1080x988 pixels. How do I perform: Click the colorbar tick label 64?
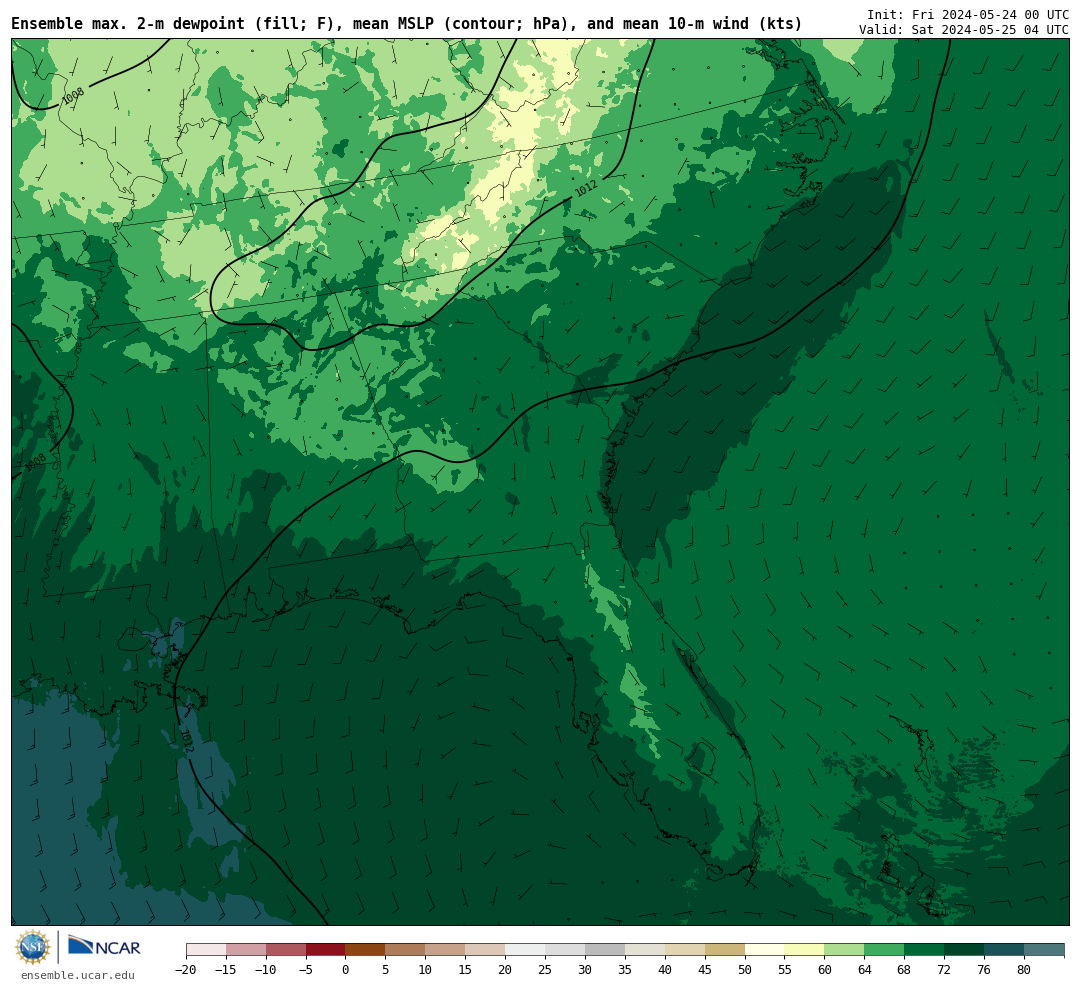pos(864,969)
